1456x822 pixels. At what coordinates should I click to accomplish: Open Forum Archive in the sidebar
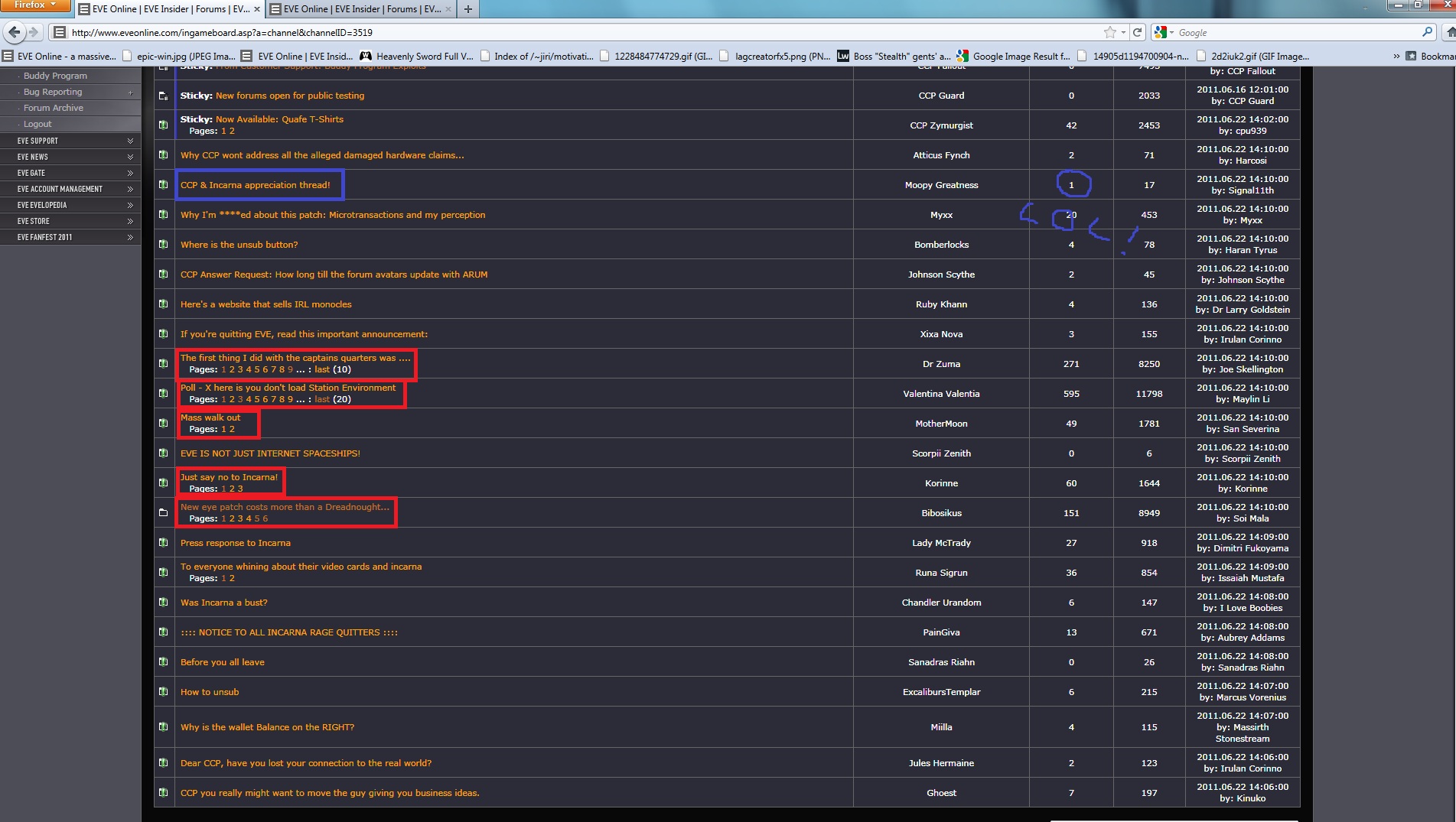point(54,108)
